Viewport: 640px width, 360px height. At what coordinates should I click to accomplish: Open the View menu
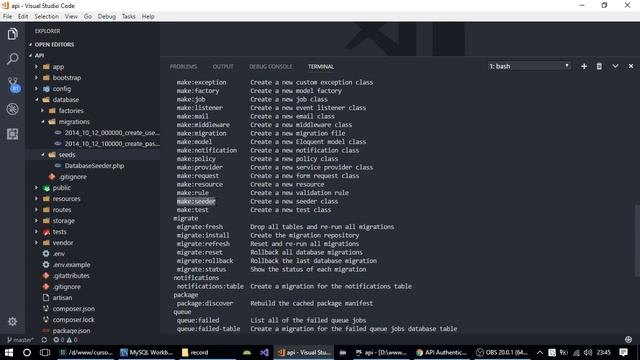[71, 16]
